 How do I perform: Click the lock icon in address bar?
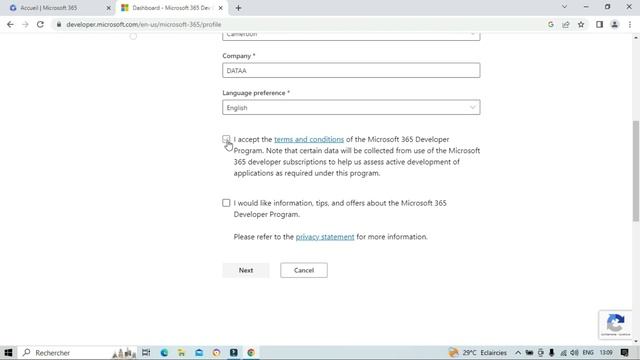point(59,24)
